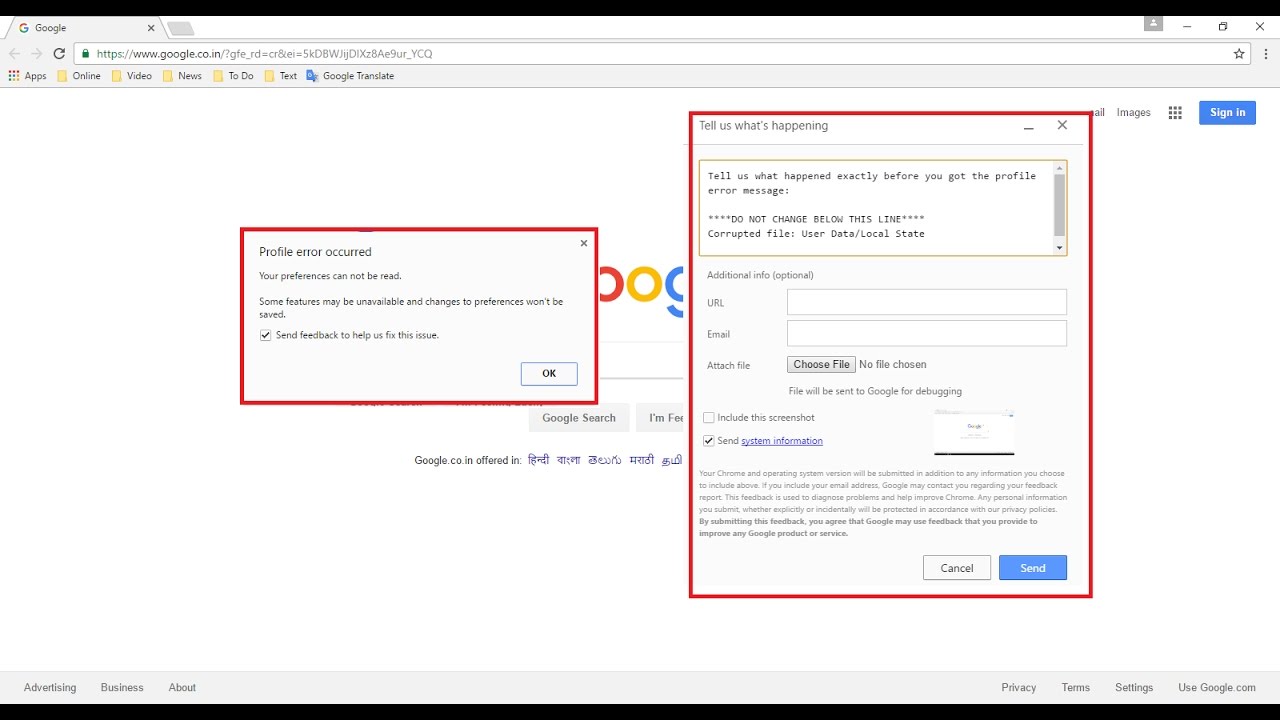This screenshot has width=1280, height=720.
Task: Open the Settings footer link
Action: coord(1134,688)
